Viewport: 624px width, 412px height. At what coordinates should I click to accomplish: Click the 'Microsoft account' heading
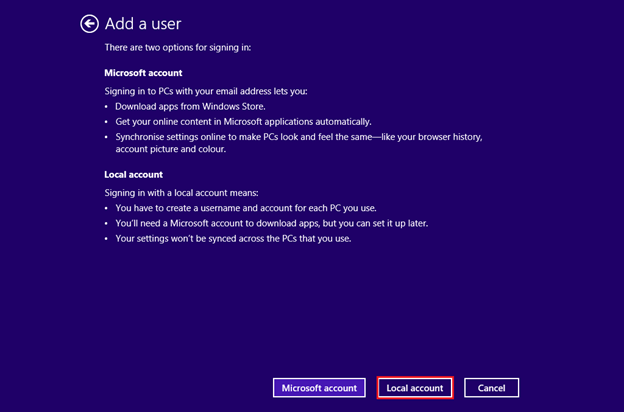click(143, 73)
